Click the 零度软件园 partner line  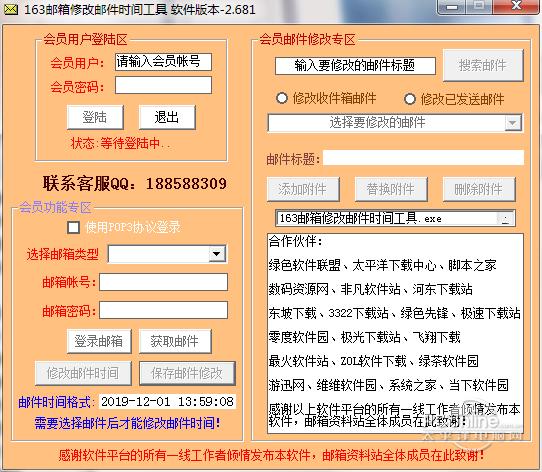[x=365, y=337]
